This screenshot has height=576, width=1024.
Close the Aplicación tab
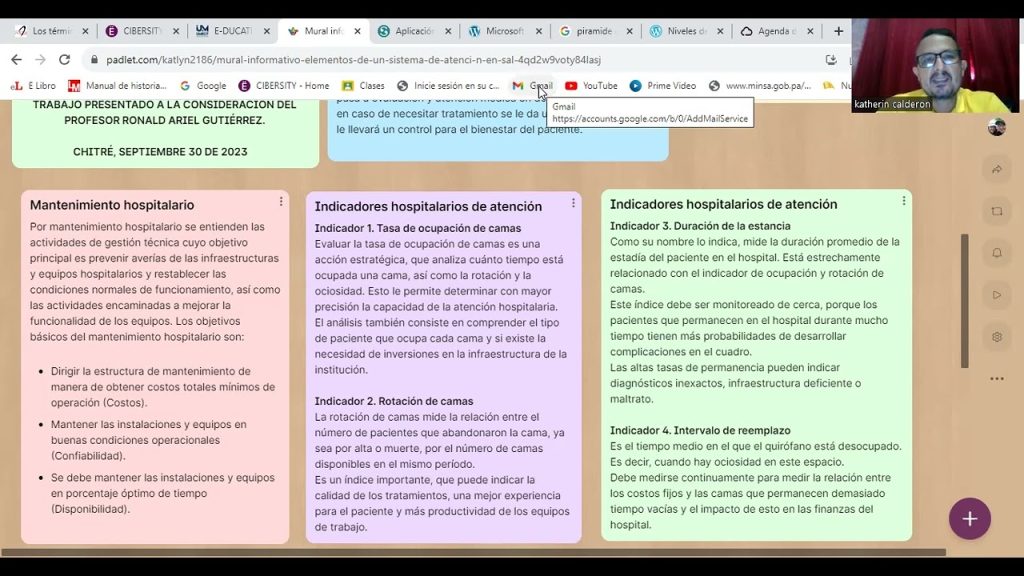448,31
